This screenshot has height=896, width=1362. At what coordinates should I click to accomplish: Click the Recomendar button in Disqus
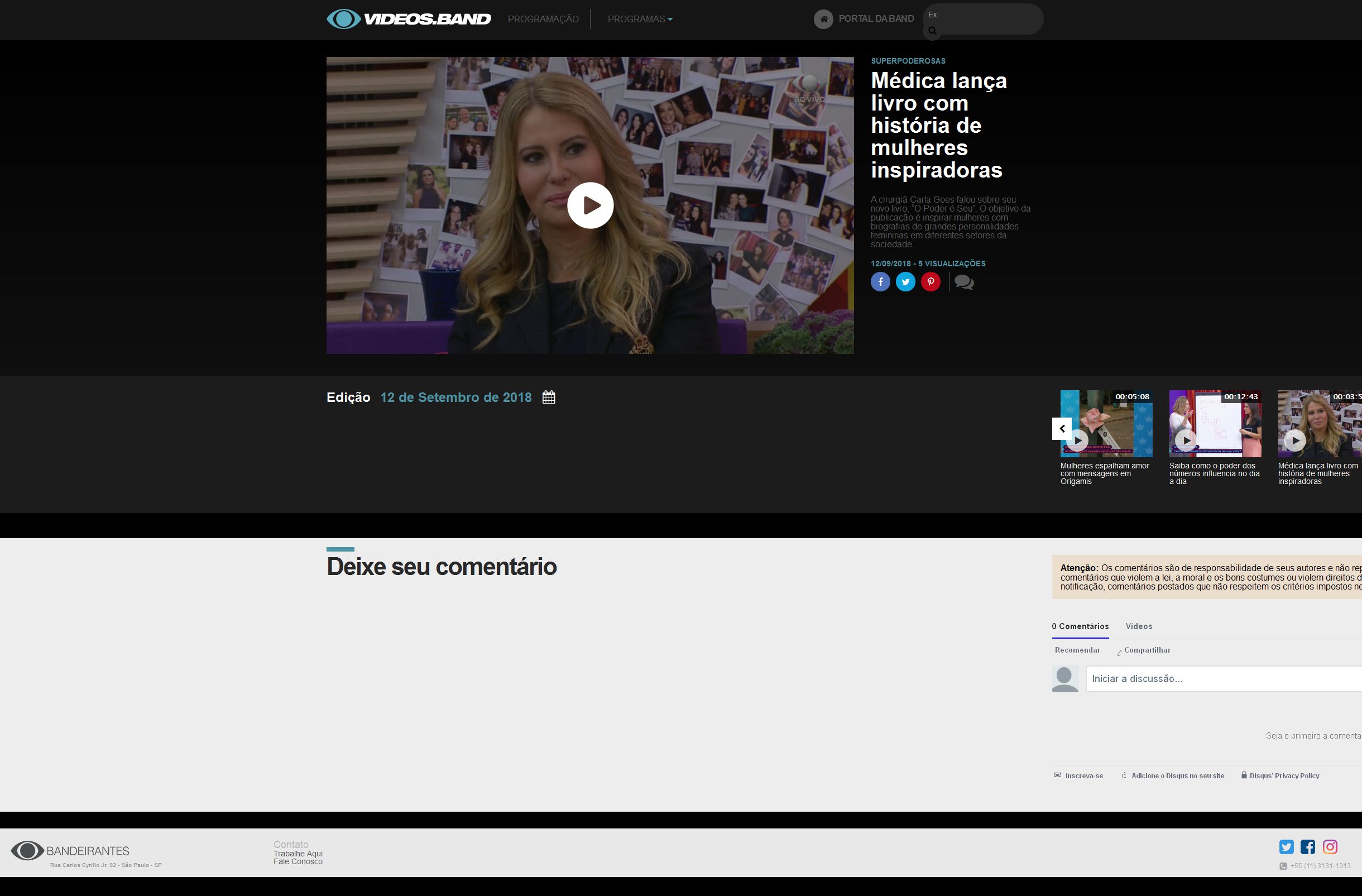tap(1077, 650)
